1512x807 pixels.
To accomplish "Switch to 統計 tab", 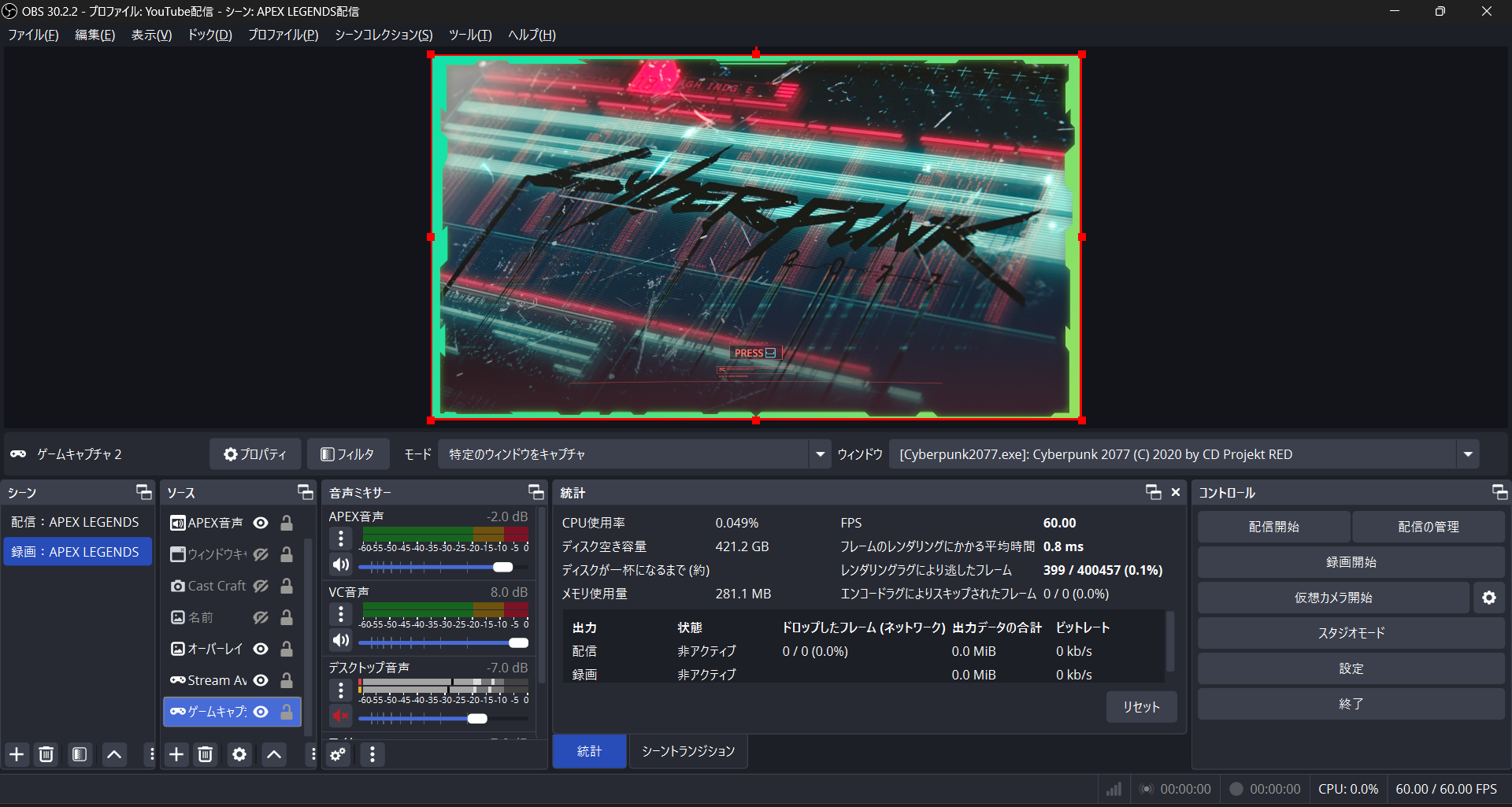I will tap(589, 751).
